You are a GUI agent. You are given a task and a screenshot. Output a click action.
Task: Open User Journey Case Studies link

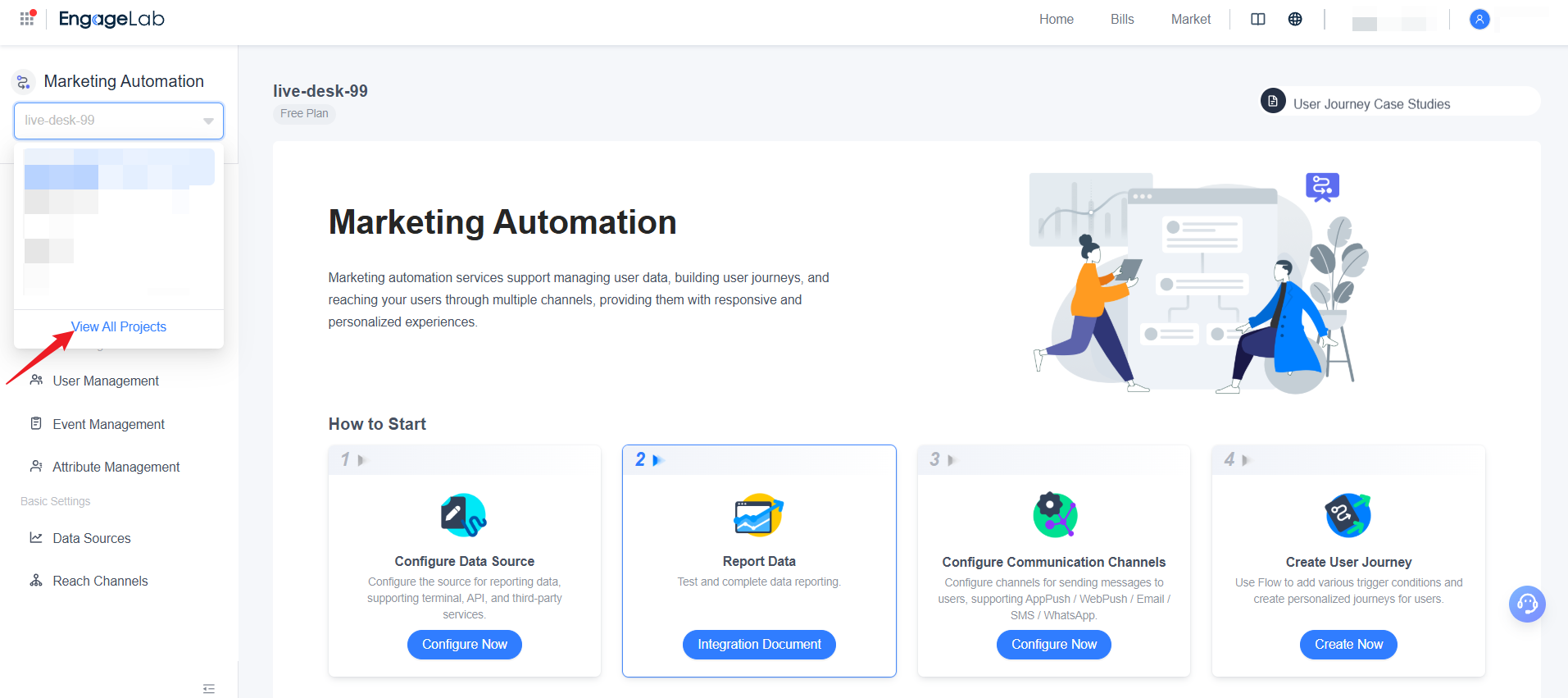click(x=1371, y=104)
